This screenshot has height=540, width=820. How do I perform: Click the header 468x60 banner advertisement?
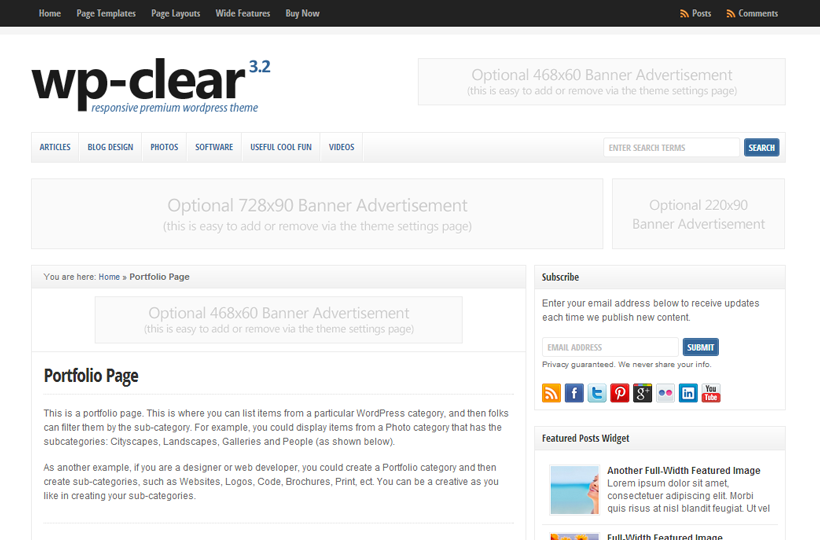[601, 82]
